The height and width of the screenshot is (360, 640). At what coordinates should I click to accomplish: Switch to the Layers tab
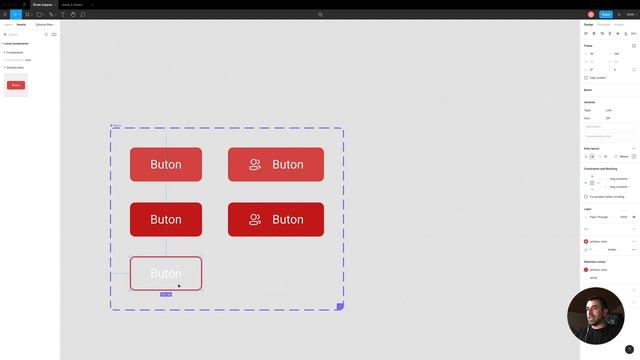[x=8, y=24]
